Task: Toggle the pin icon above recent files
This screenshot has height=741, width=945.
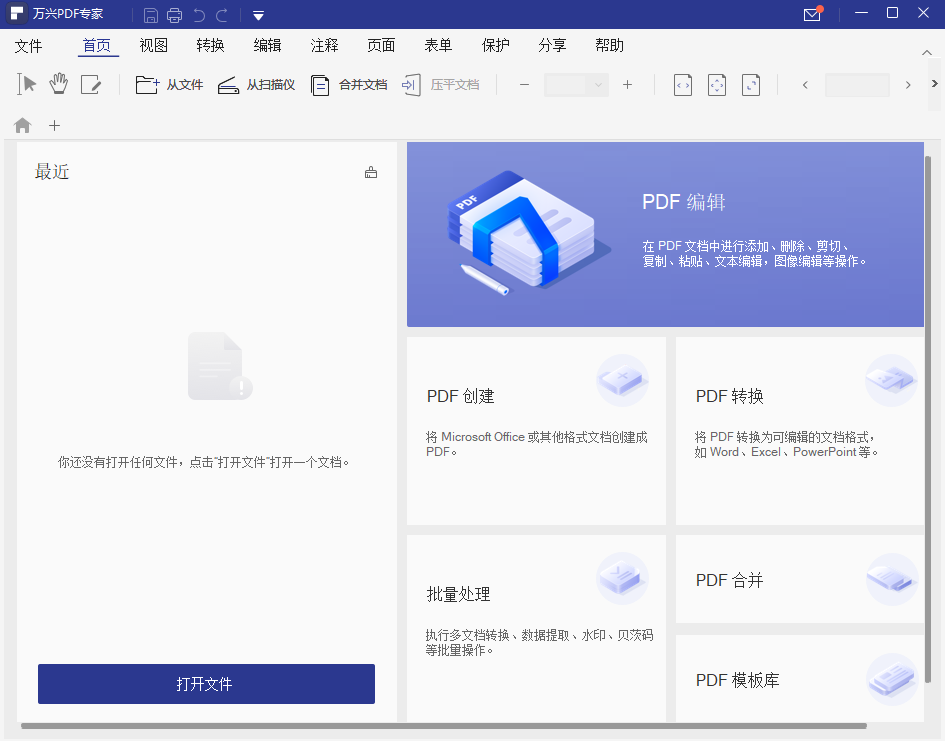Action: (x=371, y=172)
